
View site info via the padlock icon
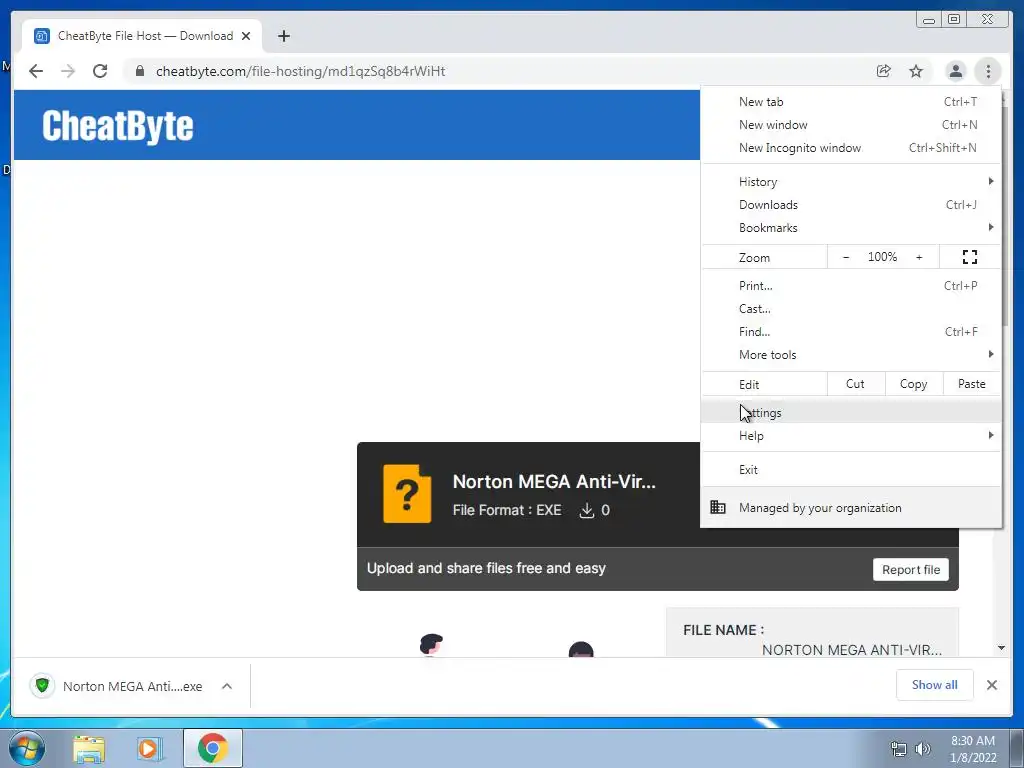click(140, 71)
